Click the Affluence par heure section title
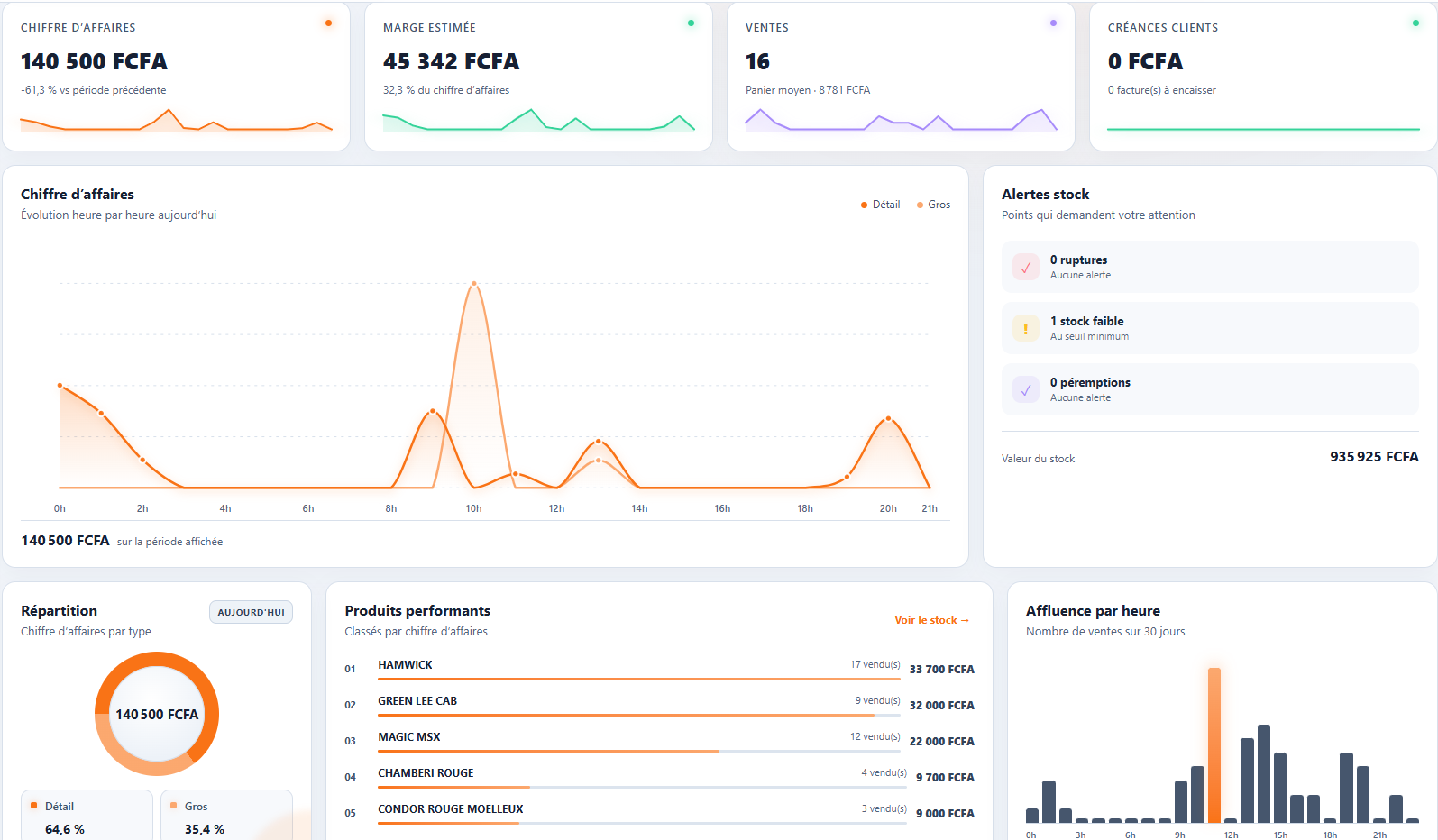 click(1093, 611)
